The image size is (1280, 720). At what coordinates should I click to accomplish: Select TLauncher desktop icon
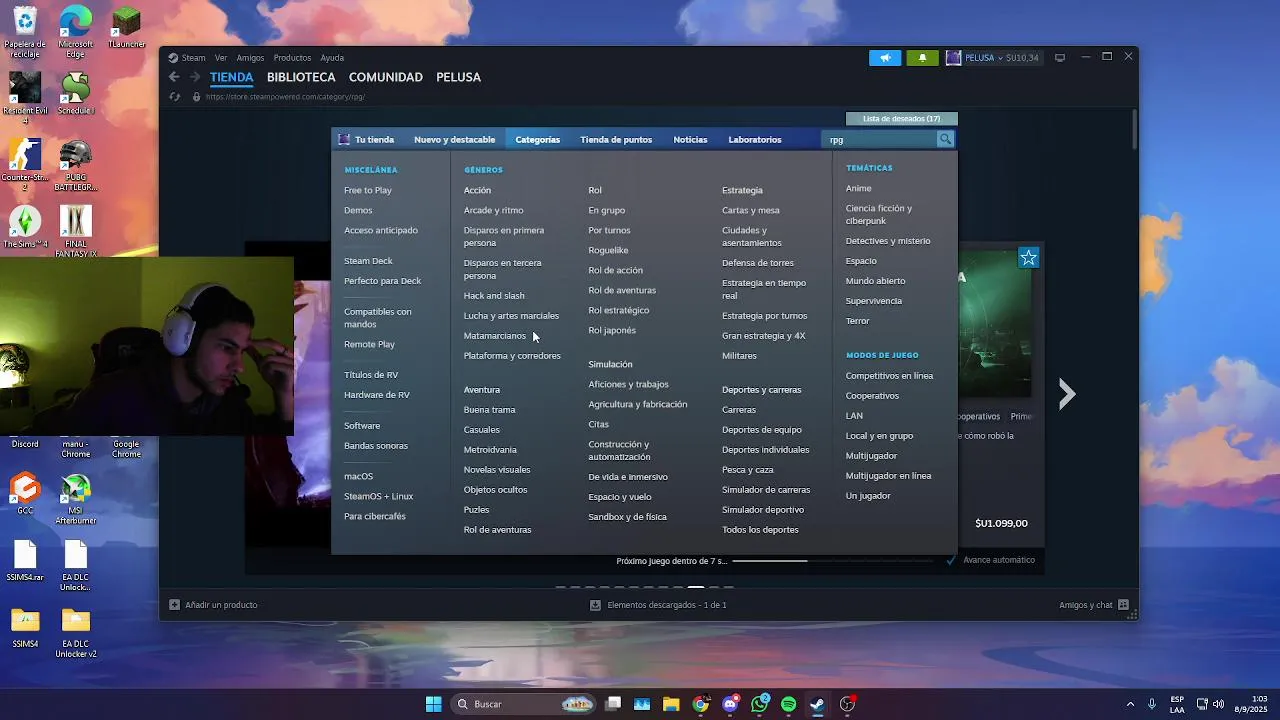click(x=126, y=27)
